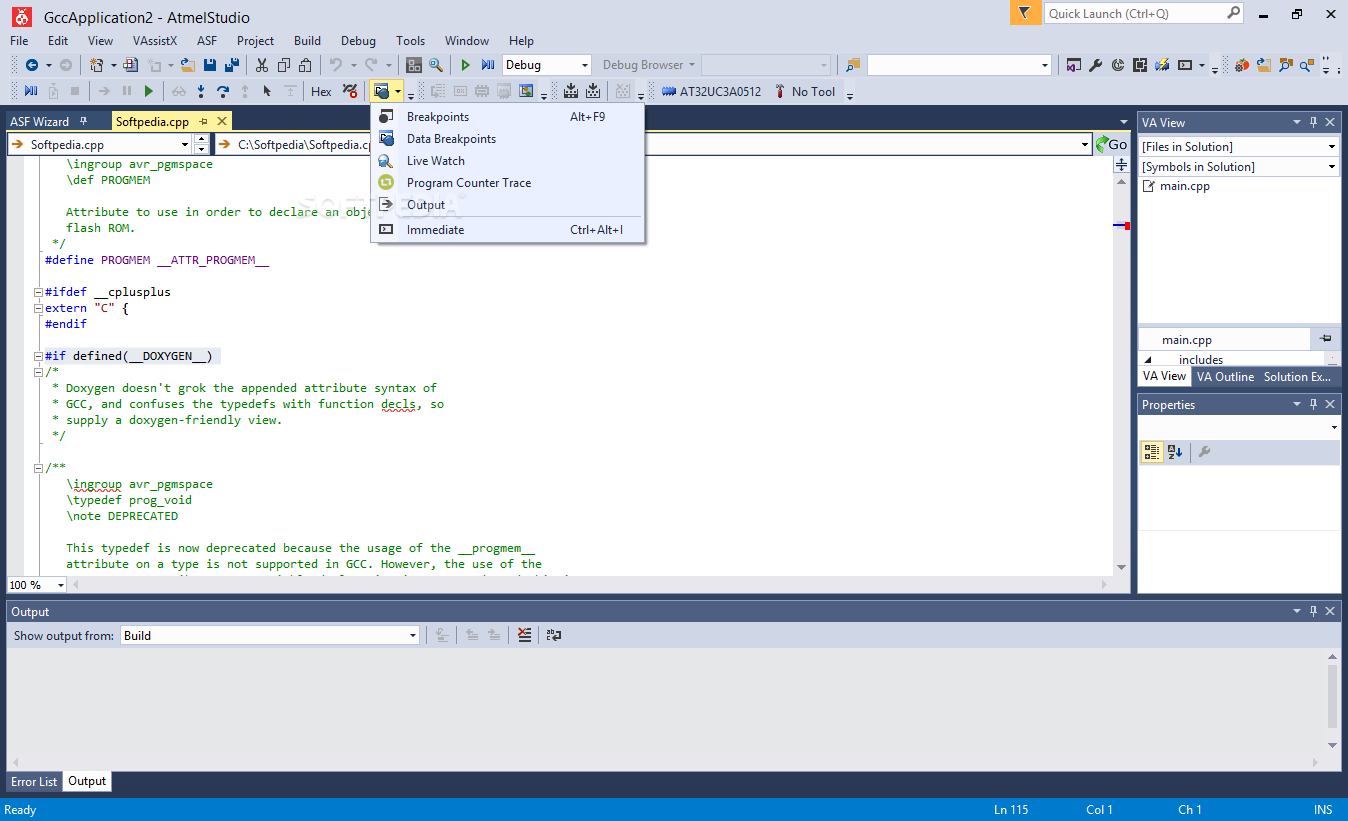Click the No Tool button
The height and width of the screenshot is (821, 1348).
(x=804, y=91)
